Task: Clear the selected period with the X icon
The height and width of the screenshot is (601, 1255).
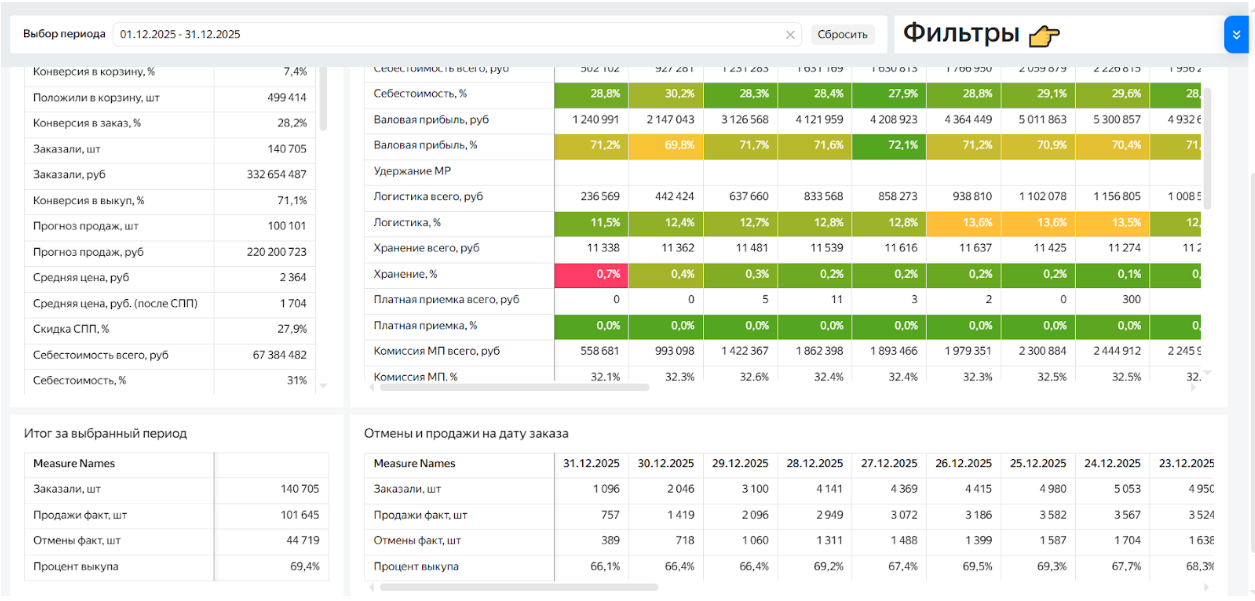Action: [x=790, y=35]
